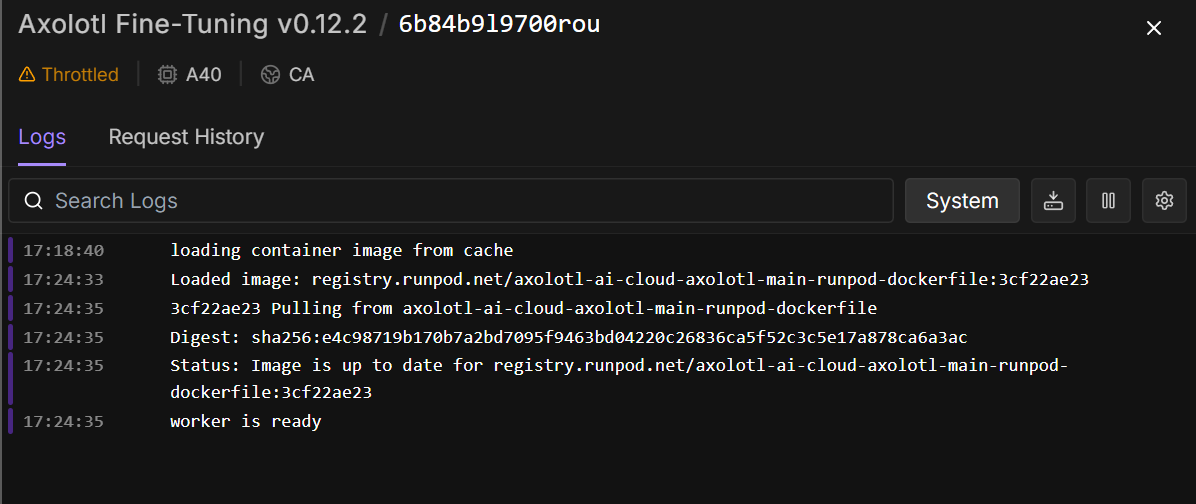Viewport: 1196px width, 504px height.
Task: Pause the log stream
Action: click(1108, 201)
